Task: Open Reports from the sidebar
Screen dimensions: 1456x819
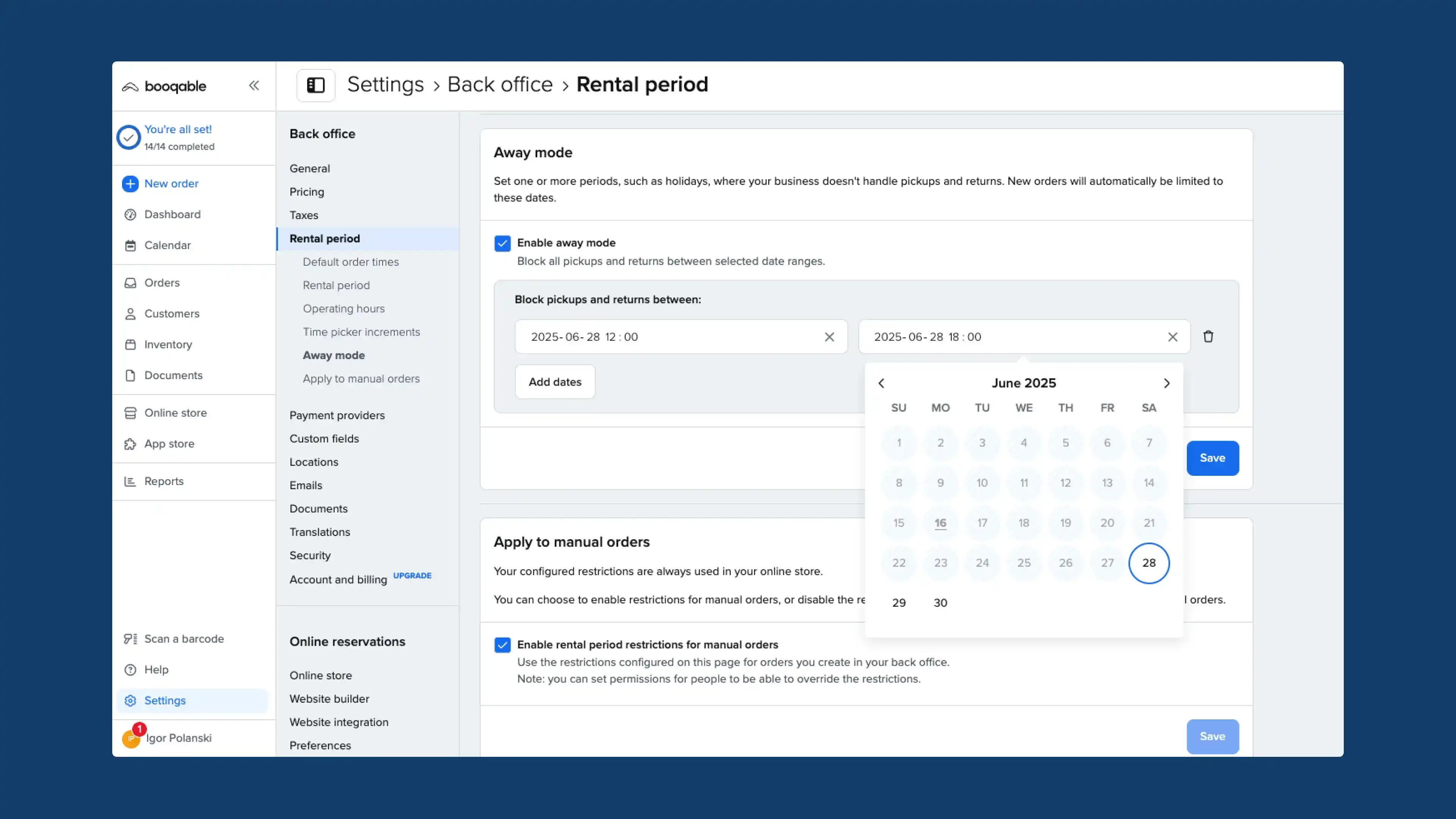Action: tap(163, 481)
